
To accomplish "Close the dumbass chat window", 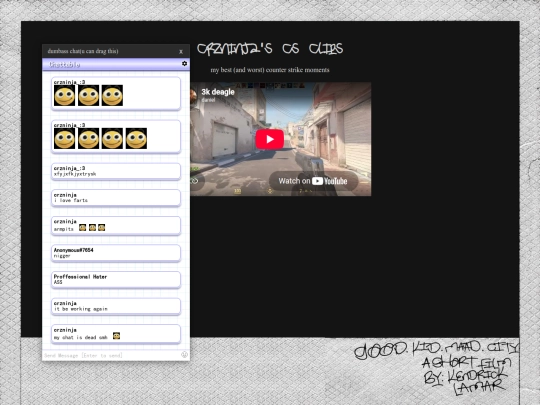I will [181, 51].
